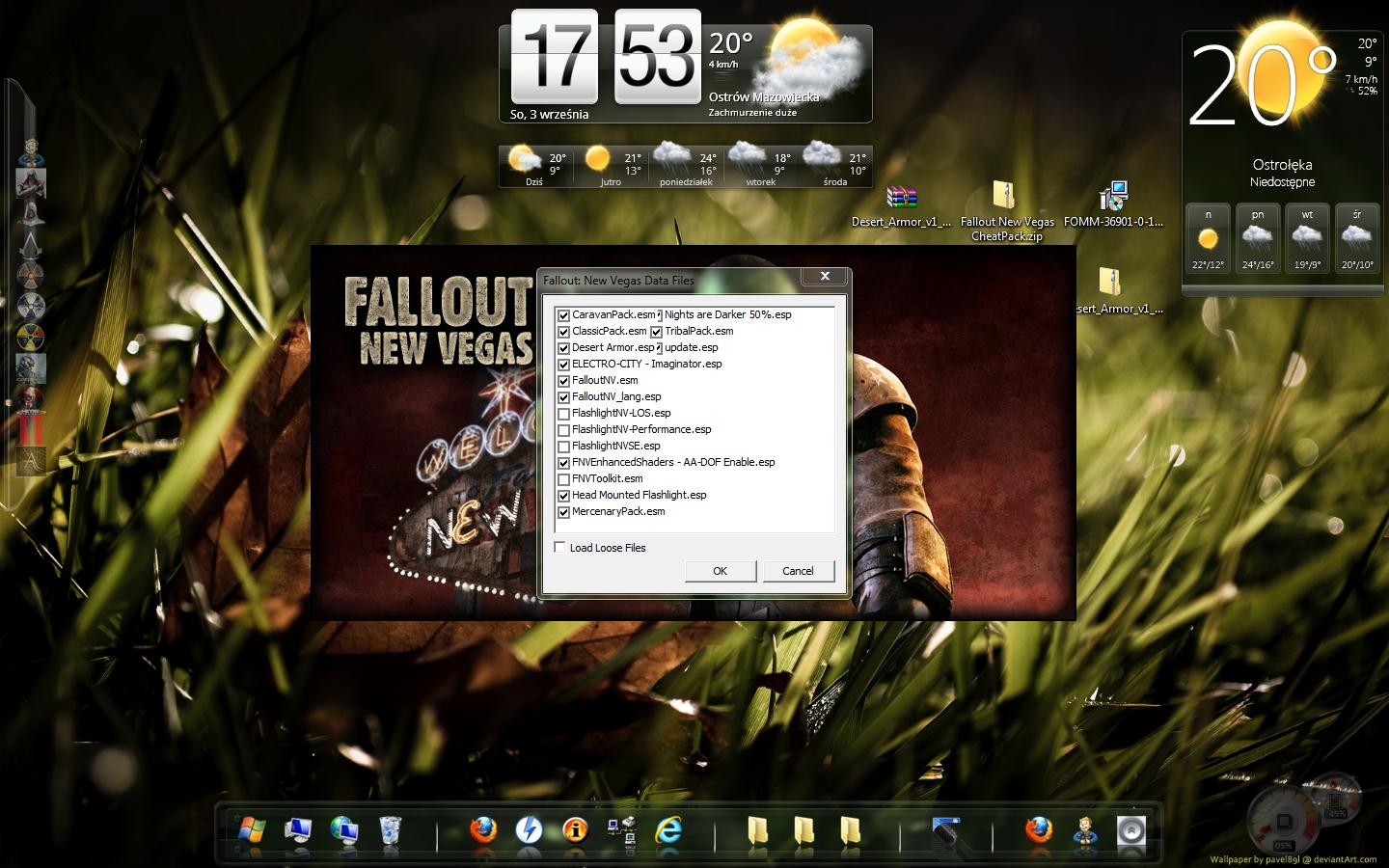Launch Internet Explorer from the dock
This screenshot has width=1389, height=868.
[667, 829]
